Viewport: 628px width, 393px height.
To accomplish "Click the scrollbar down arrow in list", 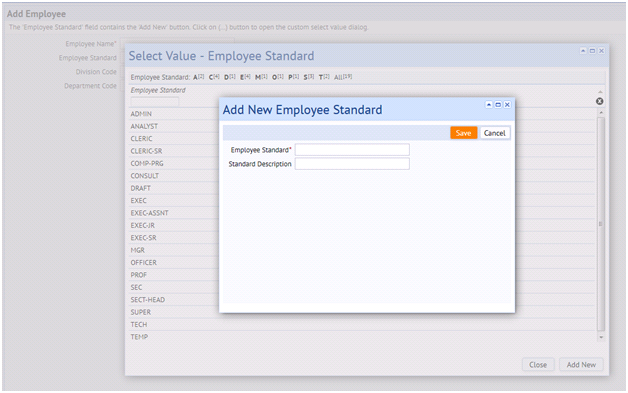I will click(x=601, y=338).
